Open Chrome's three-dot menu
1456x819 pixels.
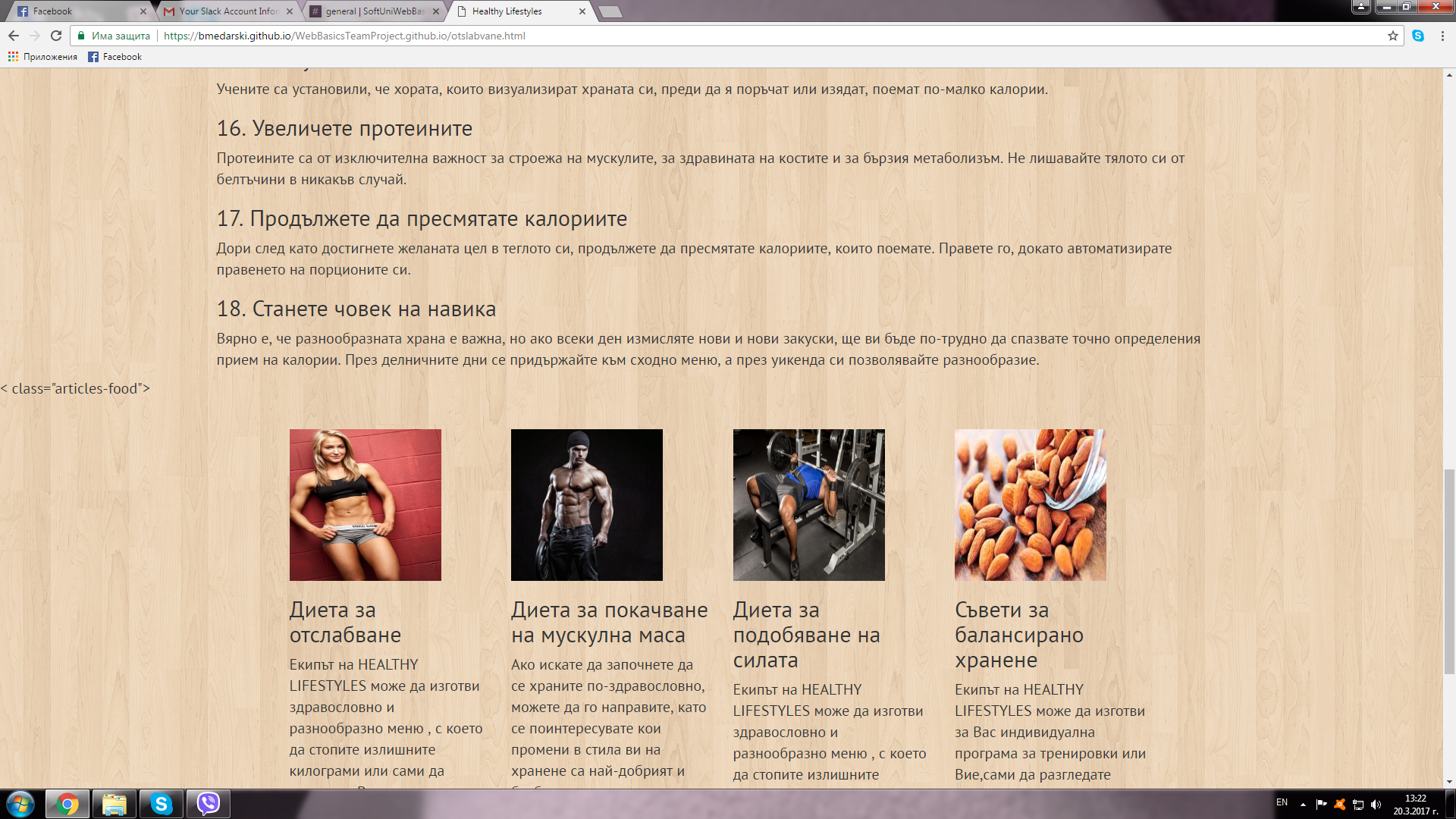point(1442,36)
